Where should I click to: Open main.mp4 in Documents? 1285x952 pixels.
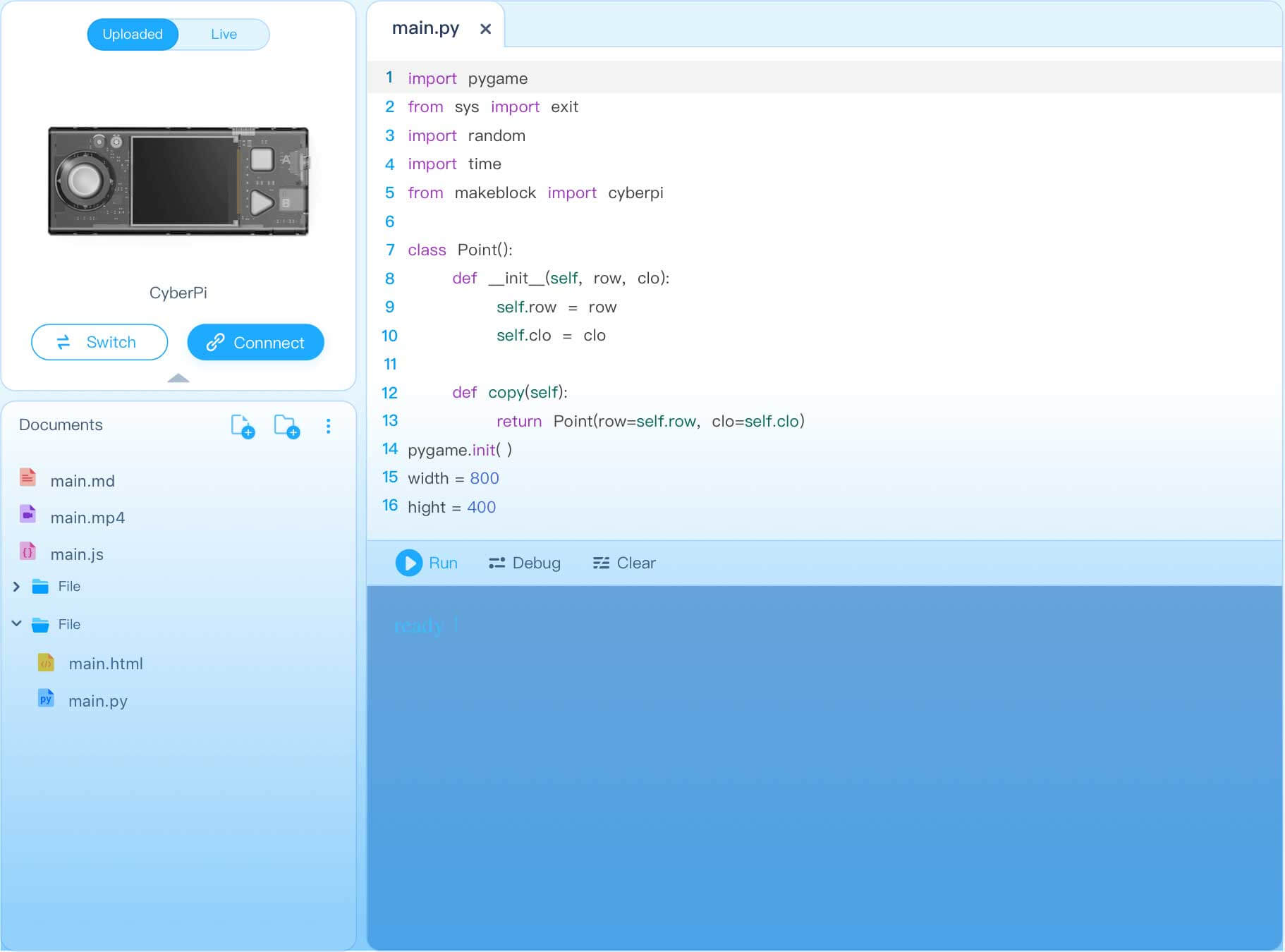point(87,518)
